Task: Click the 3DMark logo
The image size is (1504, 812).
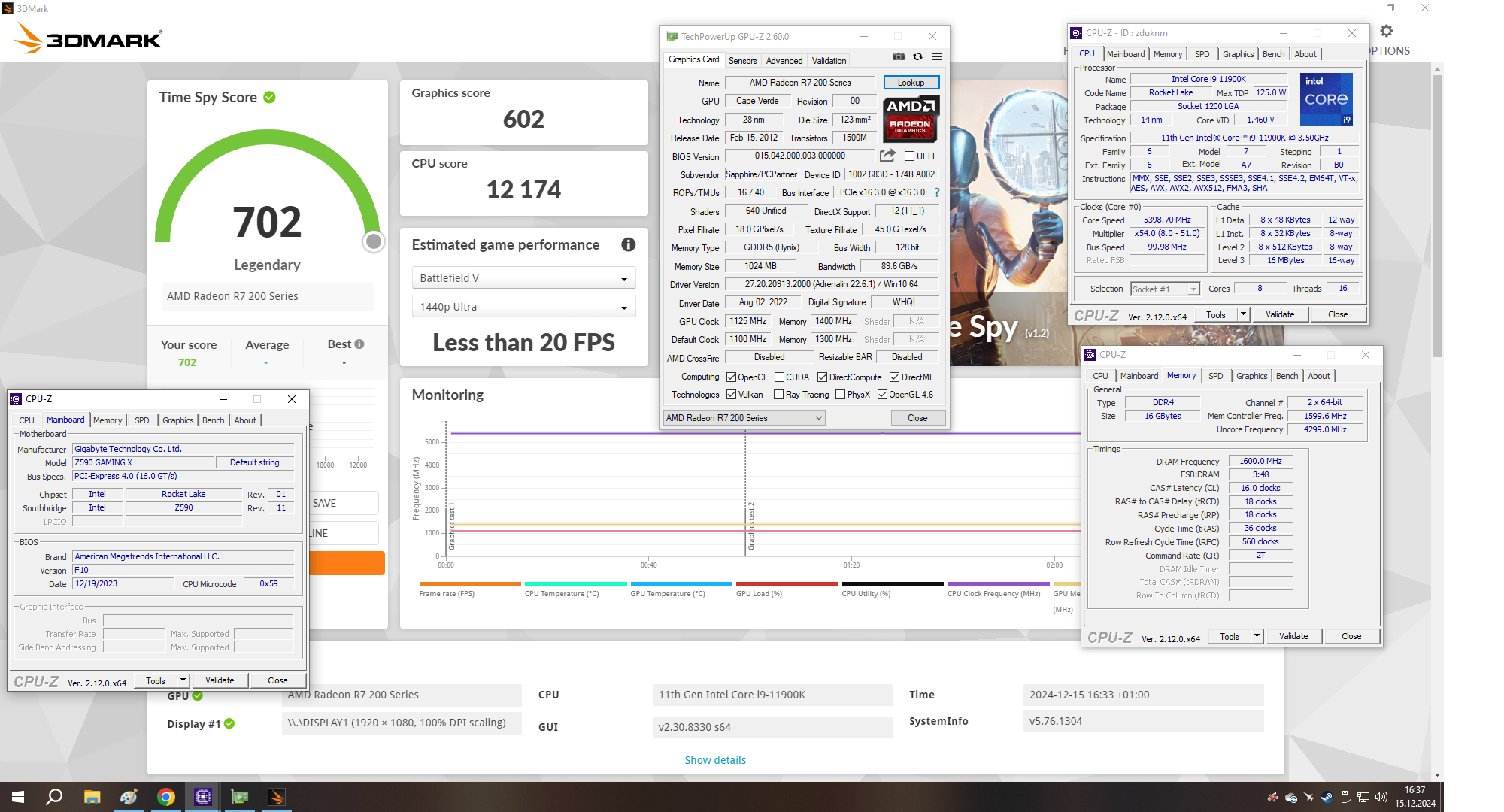Action: click(x=89, y=38)
